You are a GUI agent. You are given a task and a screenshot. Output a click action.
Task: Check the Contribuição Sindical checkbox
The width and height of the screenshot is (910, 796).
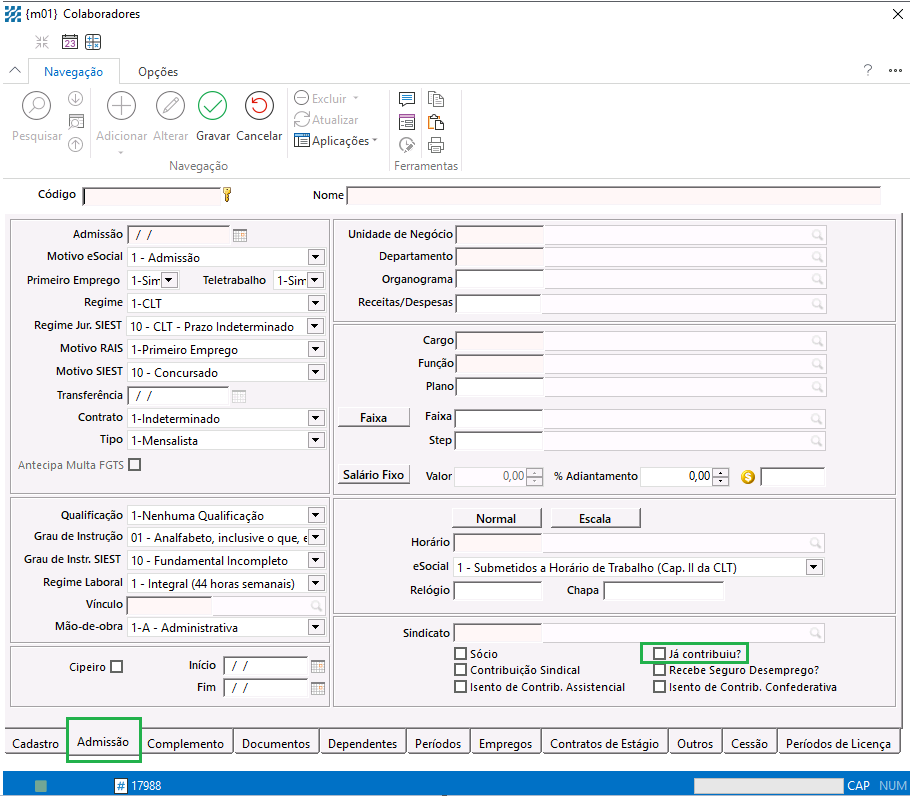(460, 670)
